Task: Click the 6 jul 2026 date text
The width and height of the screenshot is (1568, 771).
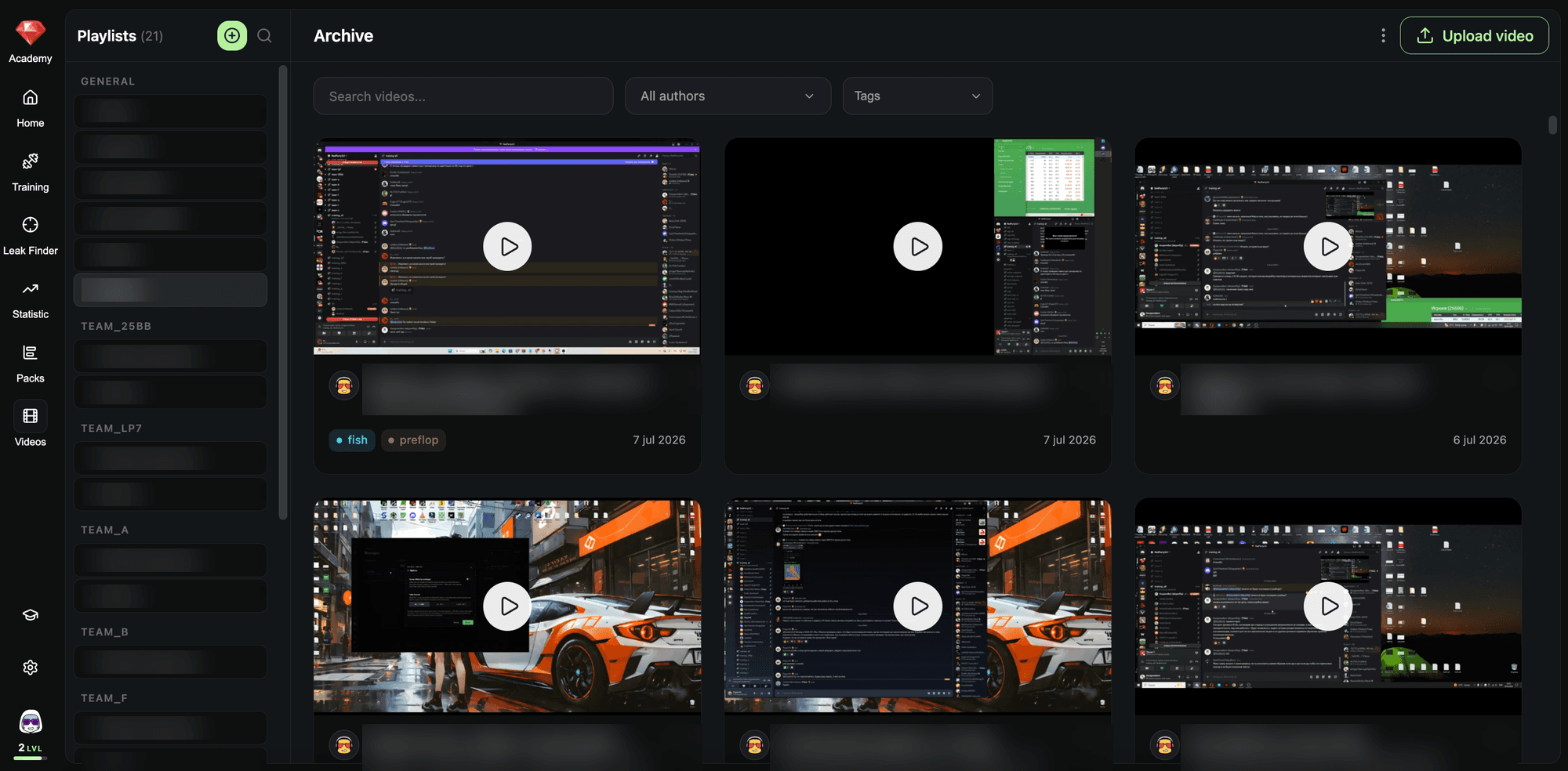Action: pos(1479,440)
